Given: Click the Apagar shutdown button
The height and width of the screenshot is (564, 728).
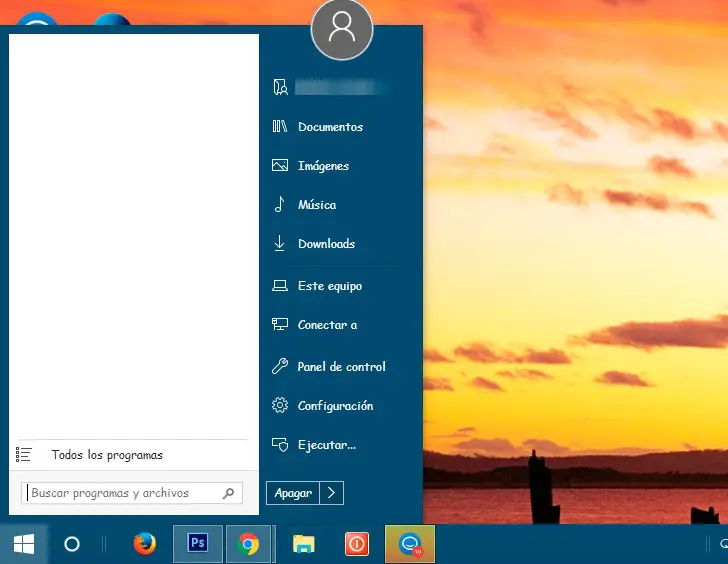Looking at the screenshot, I should coord(293,493).
